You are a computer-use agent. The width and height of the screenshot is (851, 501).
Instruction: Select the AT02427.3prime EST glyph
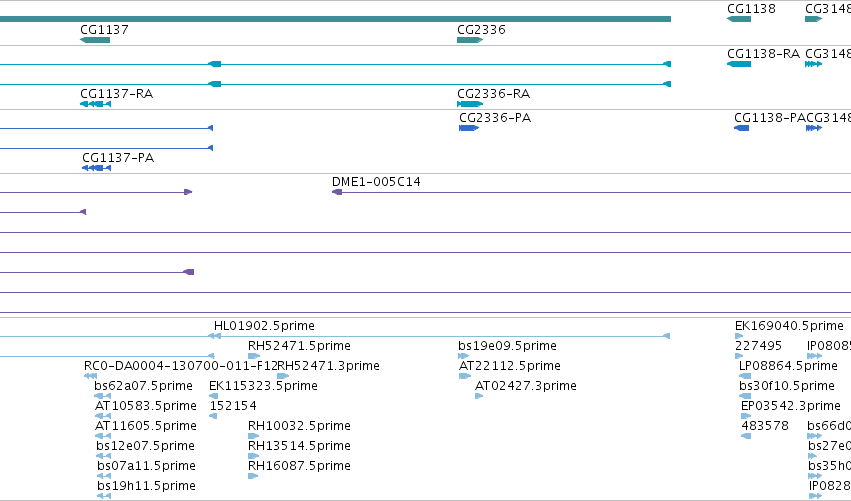[x=479, y=396]
